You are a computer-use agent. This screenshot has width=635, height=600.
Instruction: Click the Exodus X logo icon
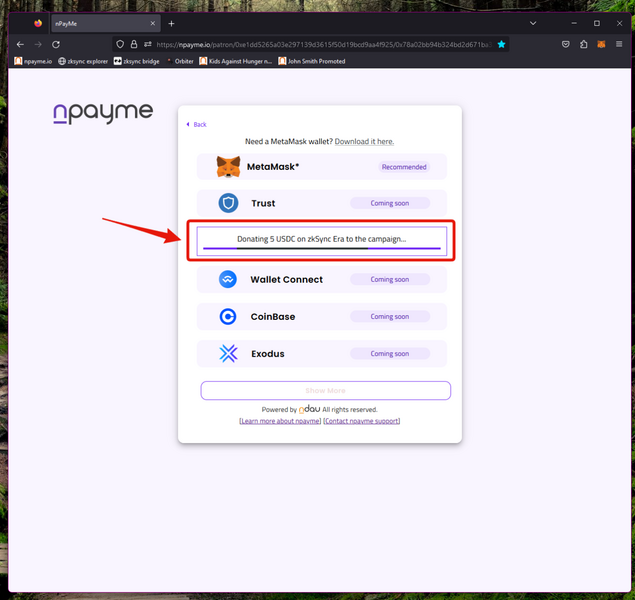pyautogui.click(x=228, y=353)
